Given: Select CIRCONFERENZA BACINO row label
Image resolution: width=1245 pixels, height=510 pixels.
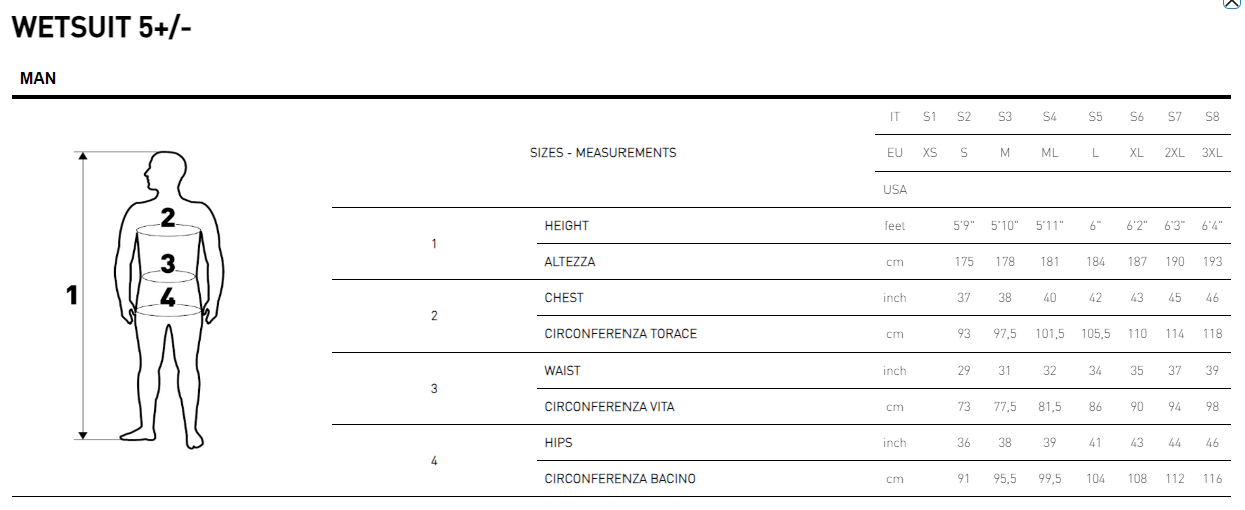Looking at the screenshot, I should 620,479.
